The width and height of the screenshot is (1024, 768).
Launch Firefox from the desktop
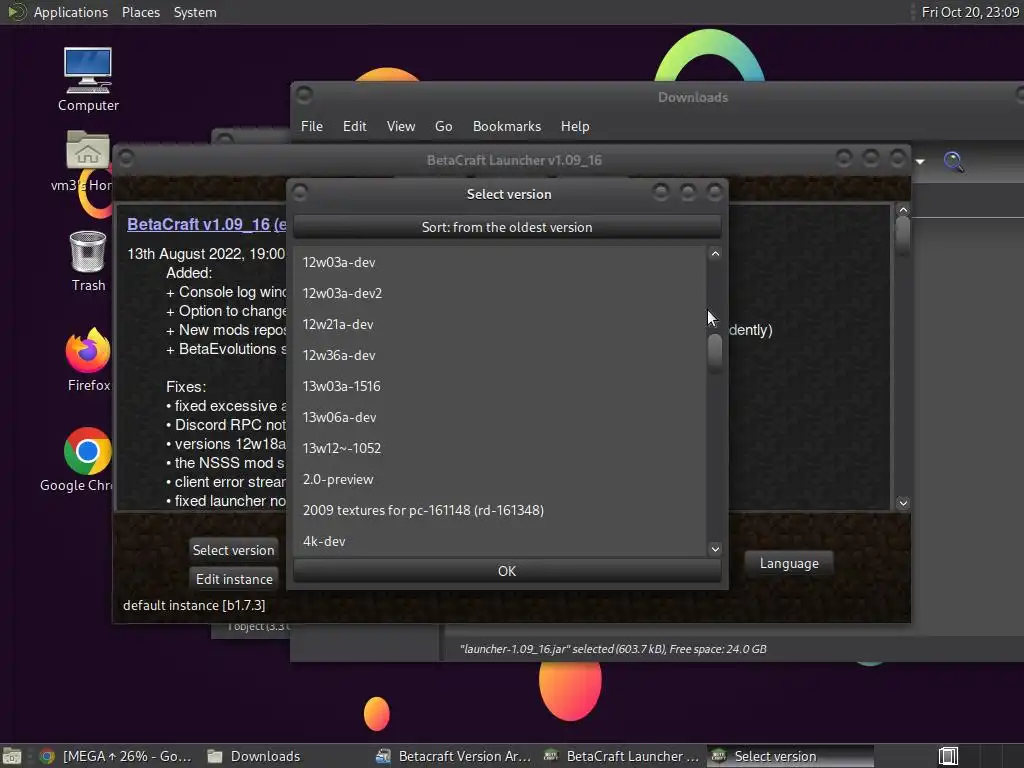[88, 360]
